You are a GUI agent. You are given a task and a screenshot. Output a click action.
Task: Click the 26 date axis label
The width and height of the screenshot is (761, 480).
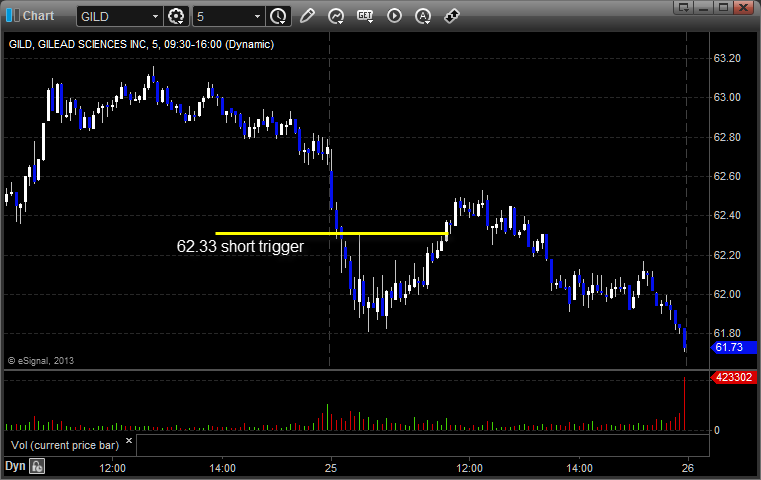point(687,468)
